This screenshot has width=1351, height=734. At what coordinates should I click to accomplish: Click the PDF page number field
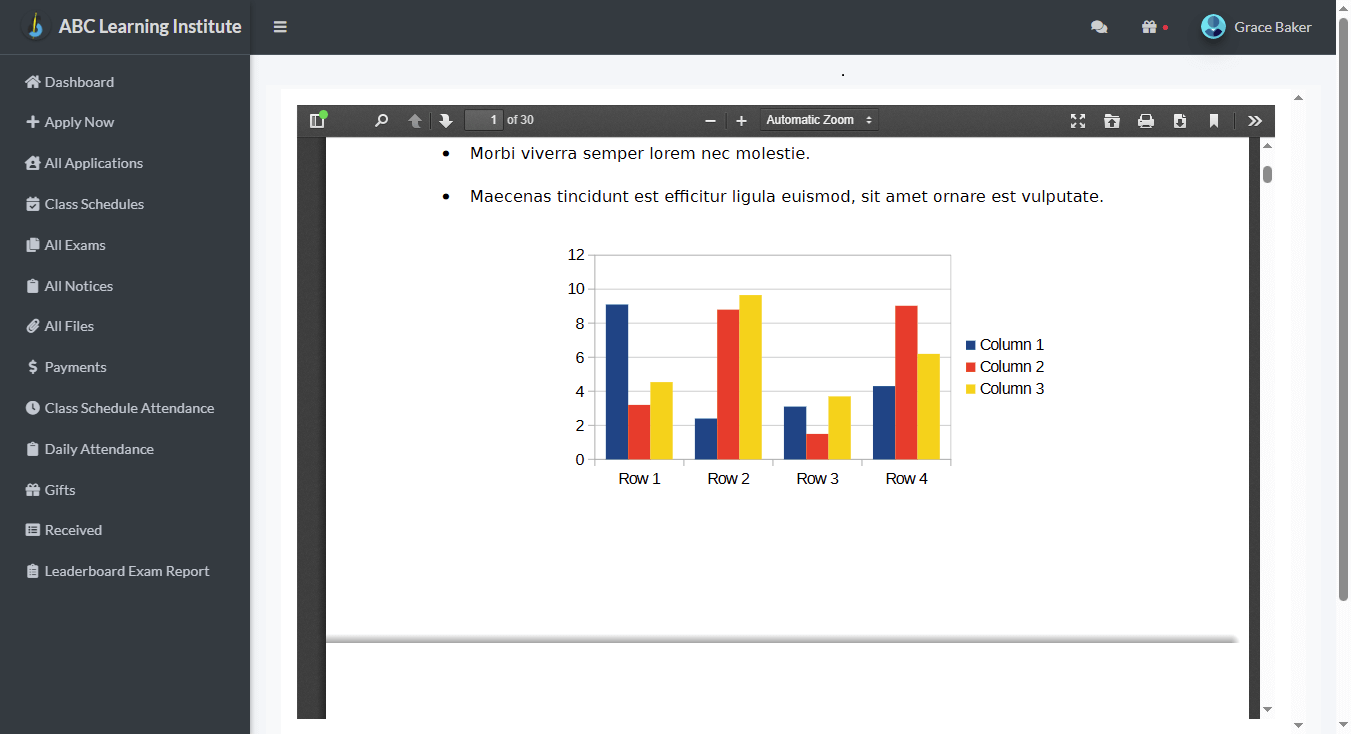coord(484,120)
